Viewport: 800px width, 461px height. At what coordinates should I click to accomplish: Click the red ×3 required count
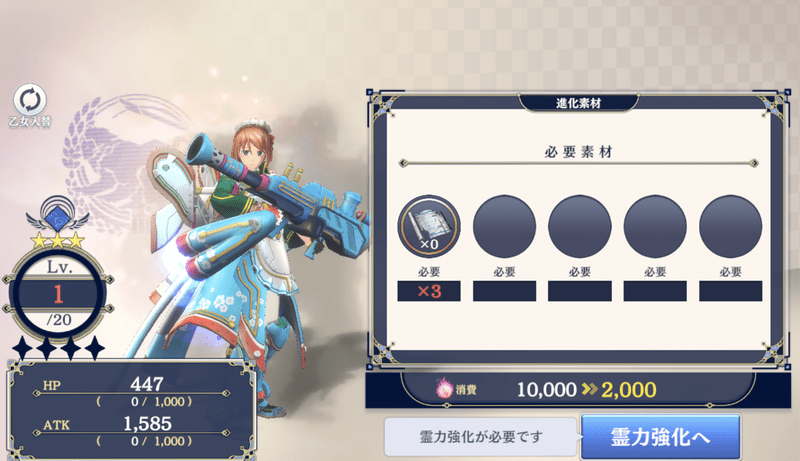429,291
